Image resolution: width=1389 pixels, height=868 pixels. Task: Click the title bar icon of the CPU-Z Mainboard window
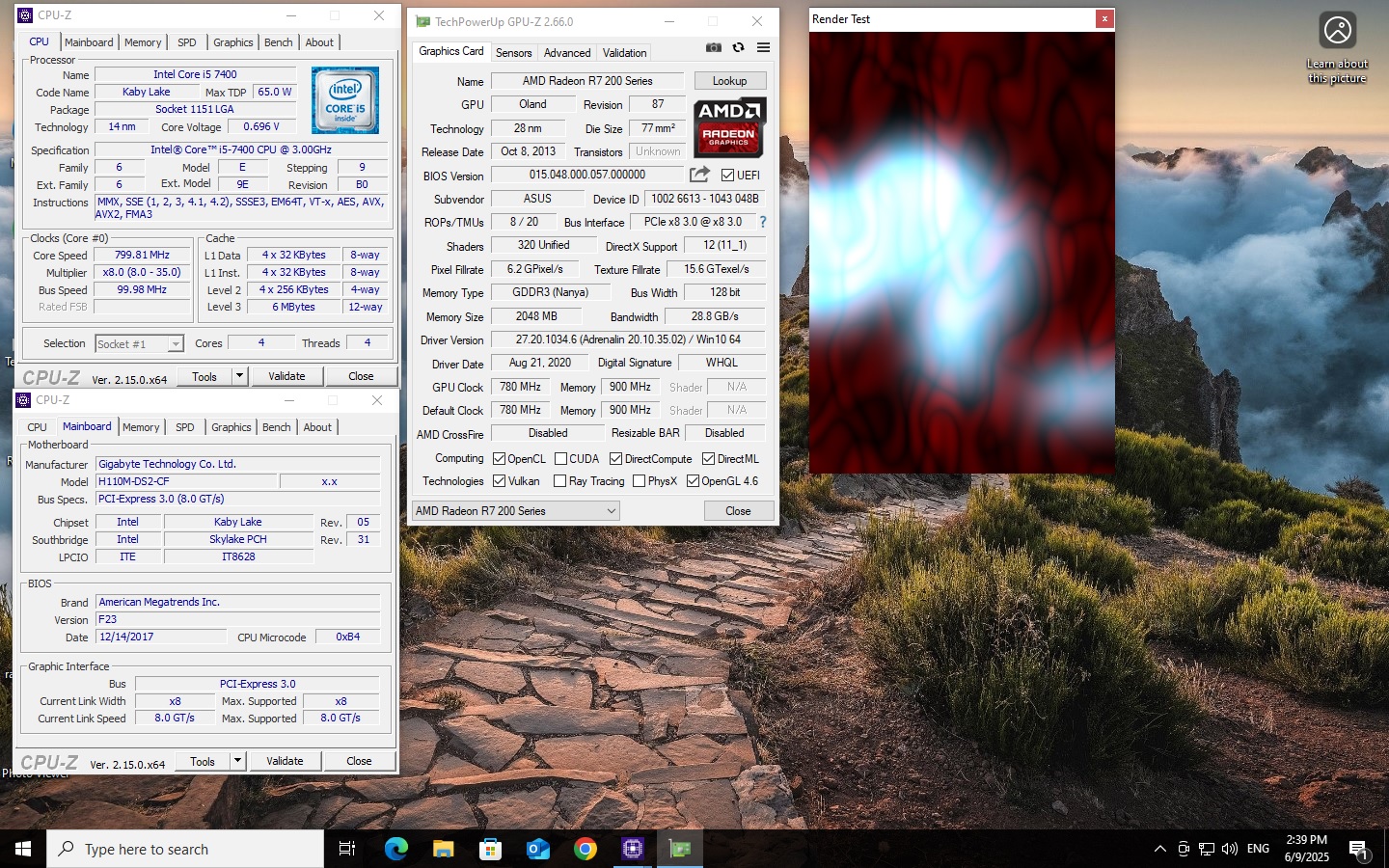coord(24,399)
